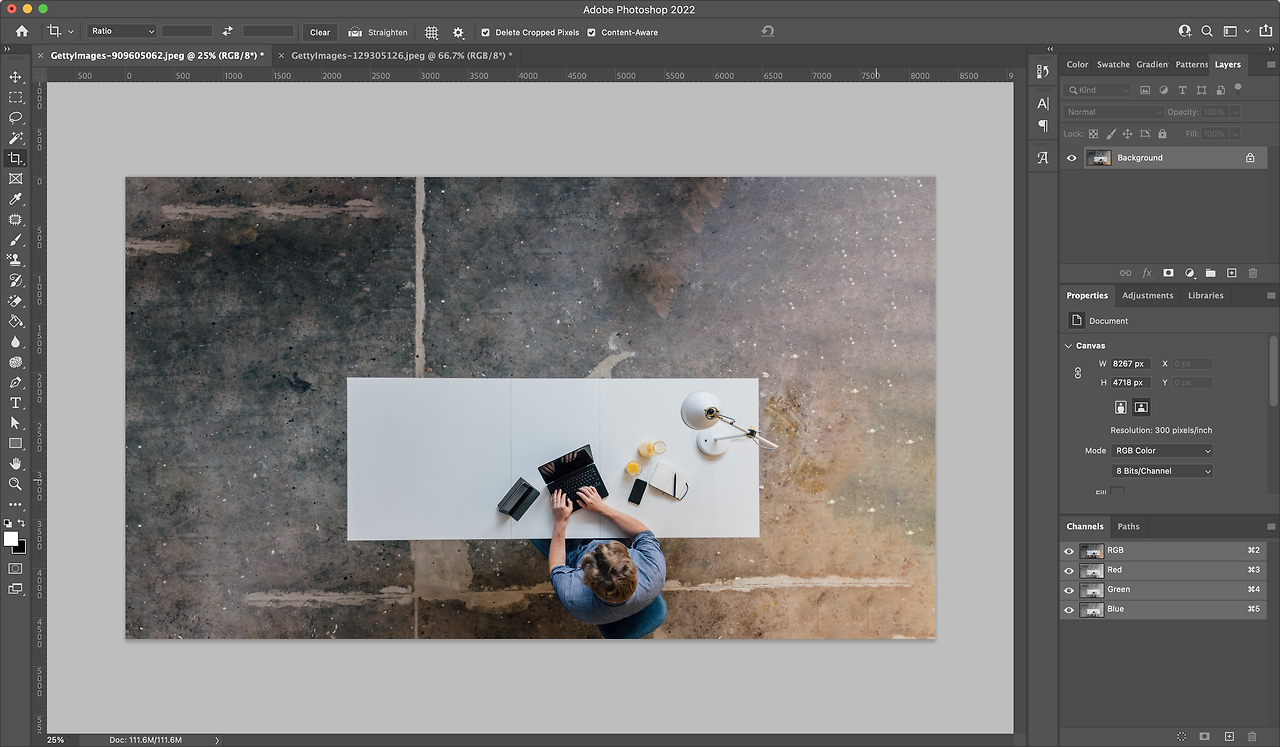The width and height of the screenshot is (1280, 747).
Task: Select the Lasso tool
Action: coord(15,118)
